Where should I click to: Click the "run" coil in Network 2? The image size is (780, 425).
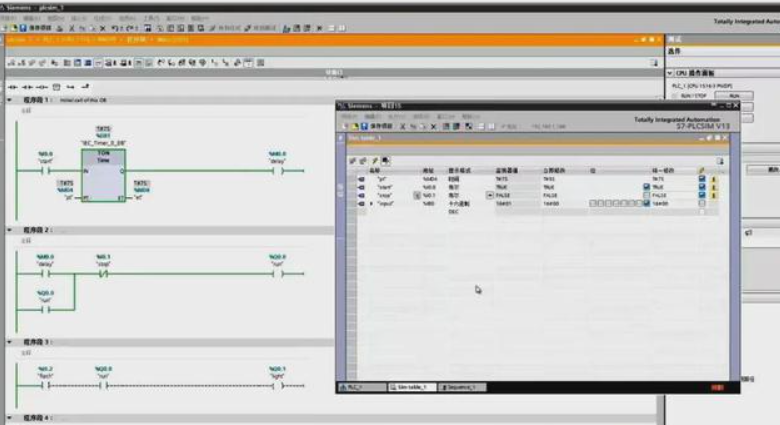(278, 274)
